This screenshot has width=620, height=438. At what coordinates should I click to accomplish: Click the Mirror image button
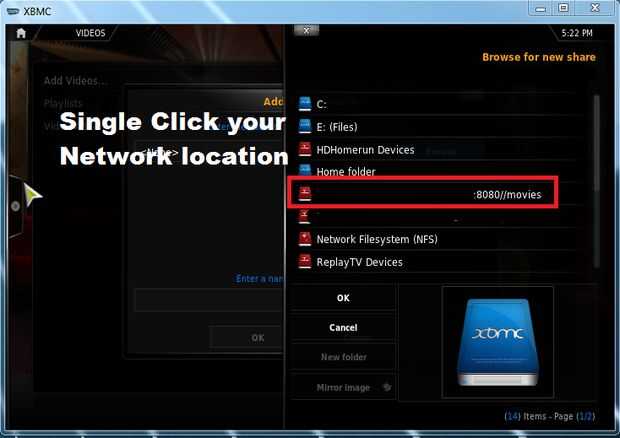343,387
